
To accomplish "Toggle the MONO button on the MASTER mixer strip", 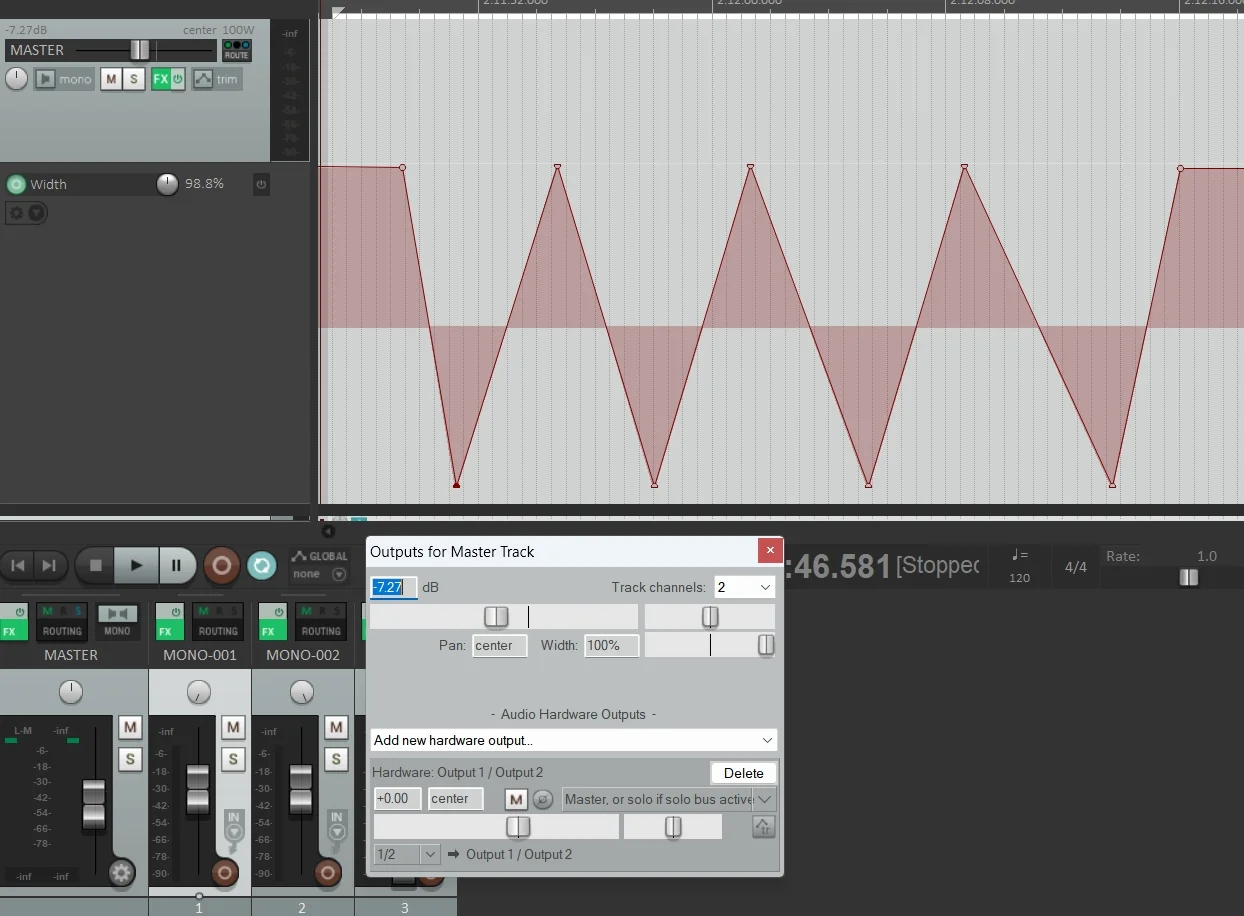I will 117,621.
